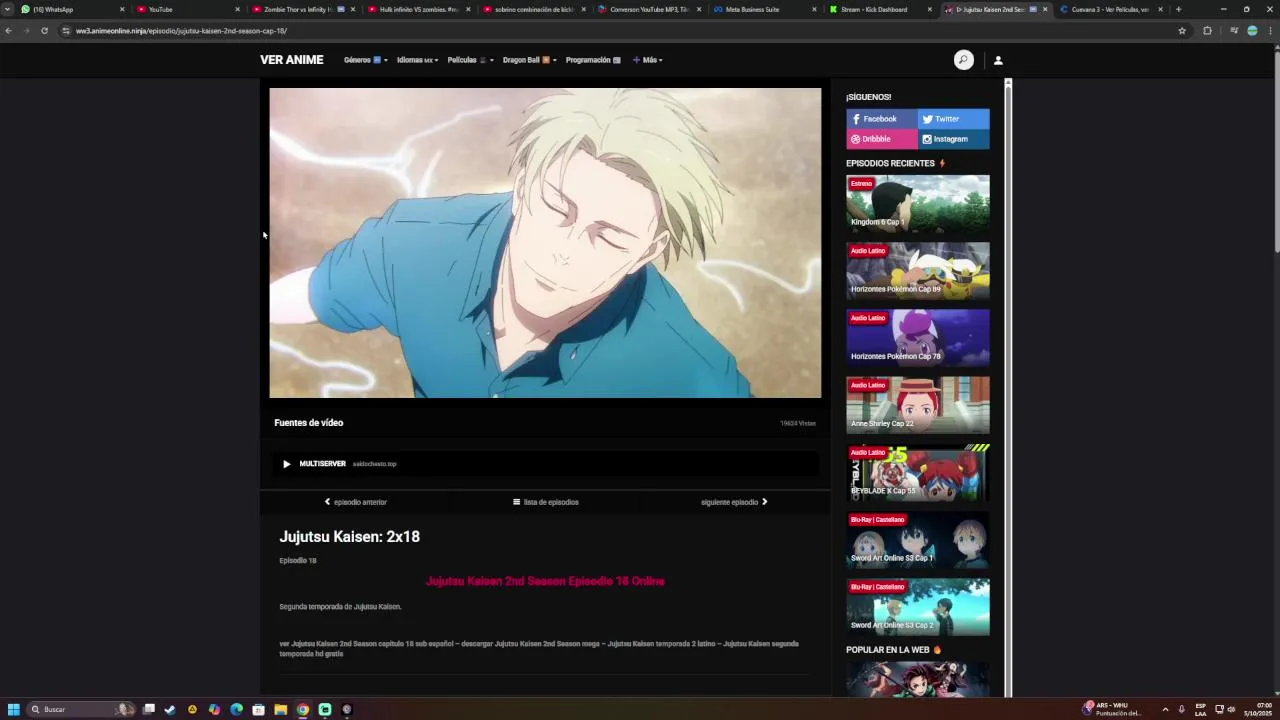Expand the Más dropdown menu
The width and height of the screenshot is (1280, 720).
pos(647,60)
